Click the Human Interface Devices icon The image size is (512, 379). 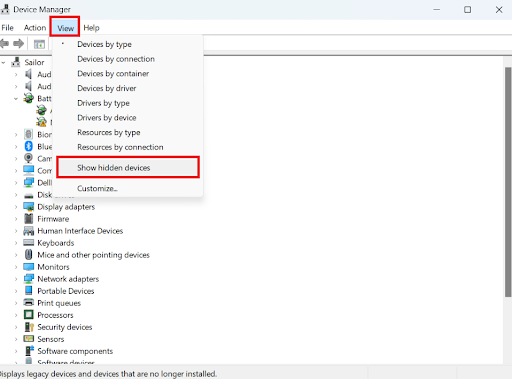(x=29, y=231)
